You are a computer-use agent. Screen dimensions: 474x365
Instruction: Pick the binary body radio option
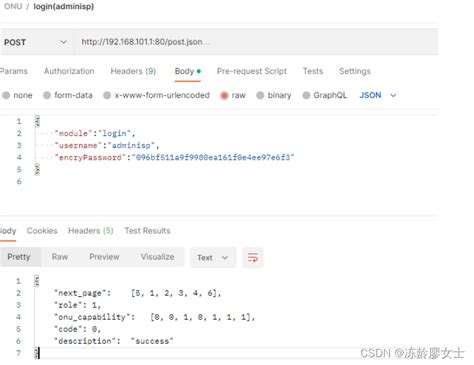260,95
